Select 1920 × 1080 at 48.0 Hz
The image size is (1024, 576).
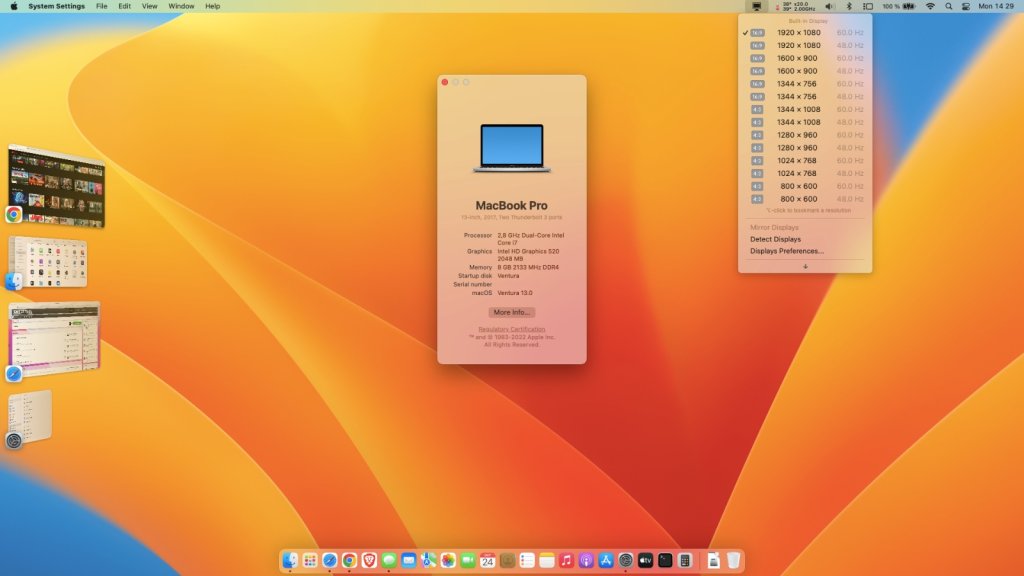(x=805, y=46)
